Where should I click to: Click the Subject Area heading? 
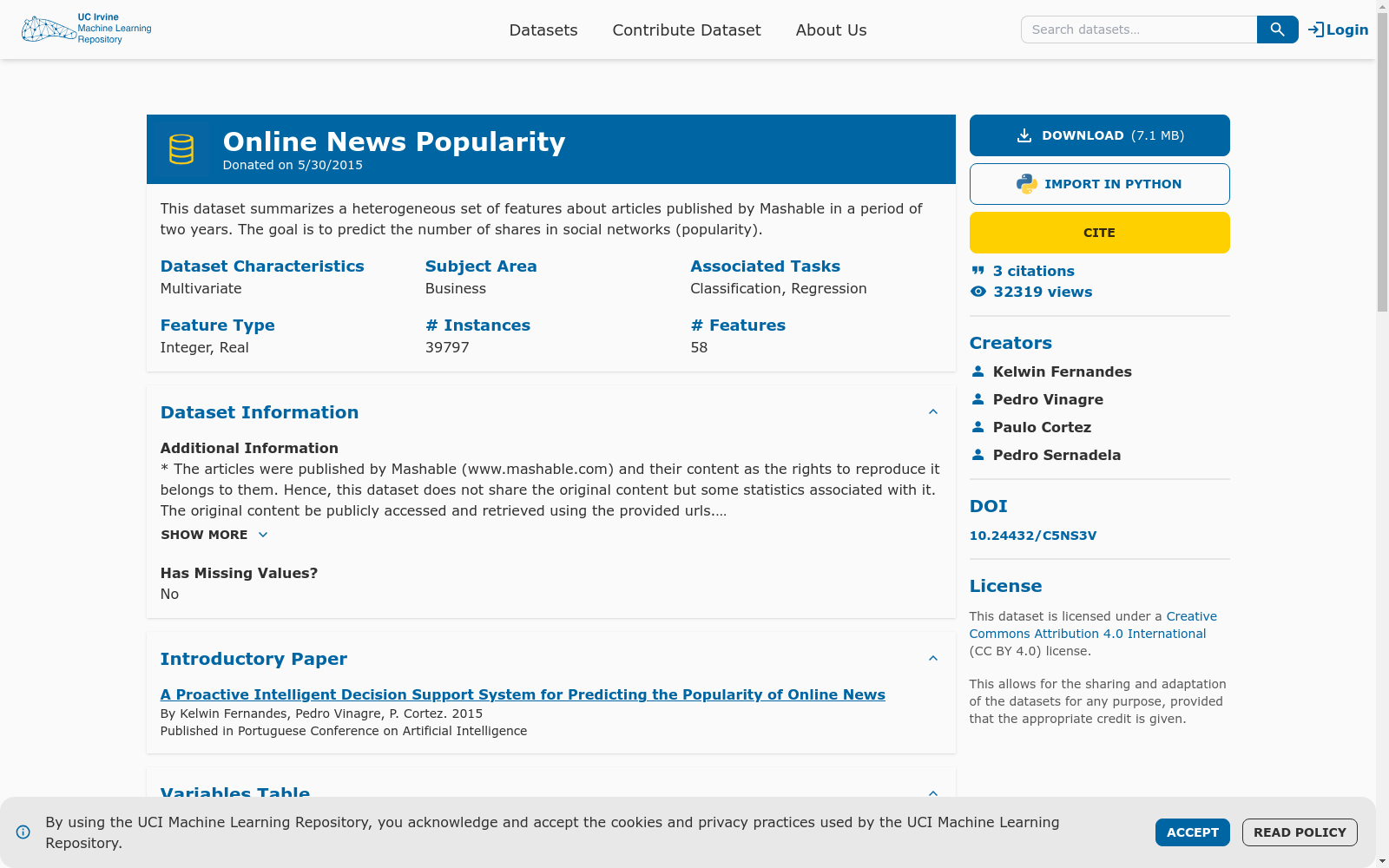[481, 266]
